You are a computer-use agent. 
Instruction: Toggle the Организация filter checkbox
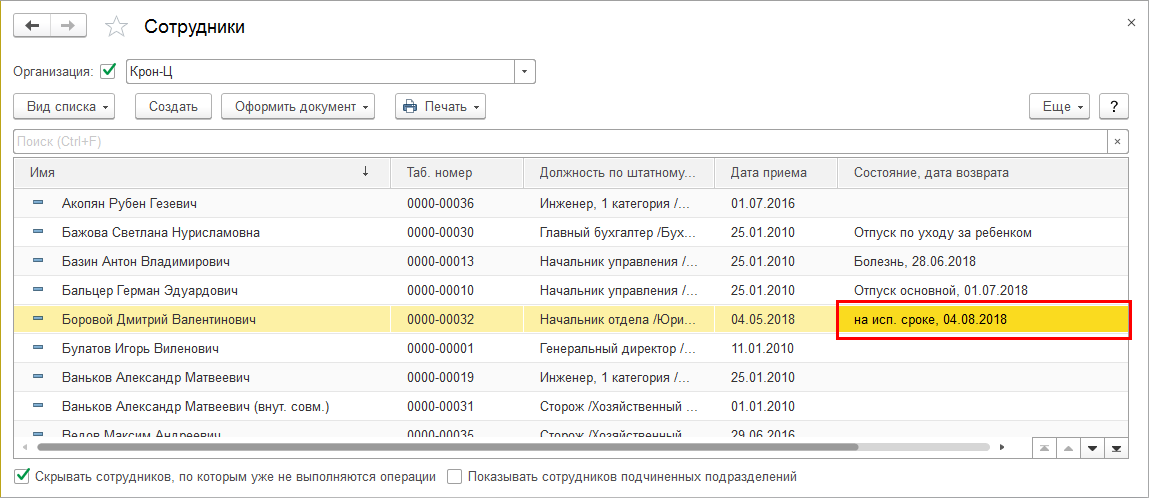point(109,71)
